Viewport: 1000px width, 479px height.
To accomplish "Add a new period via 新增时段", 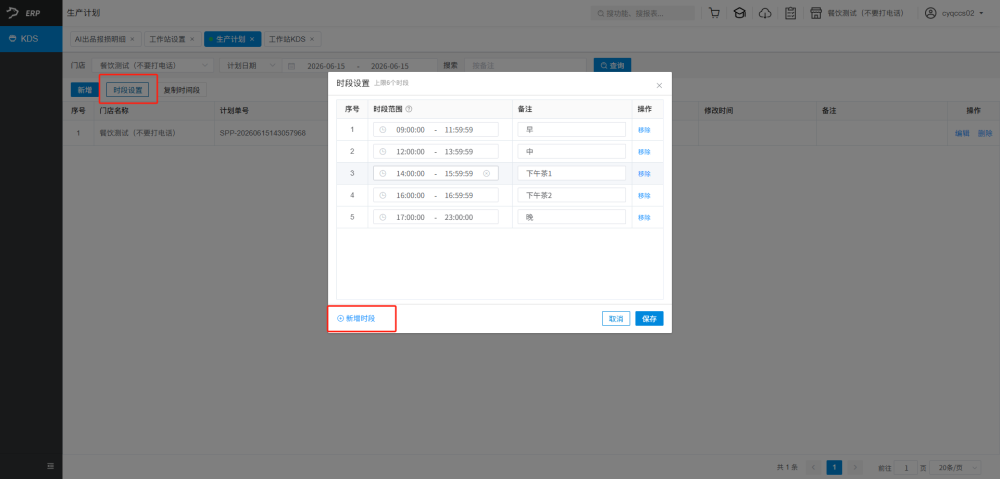I will coord(356,318).
